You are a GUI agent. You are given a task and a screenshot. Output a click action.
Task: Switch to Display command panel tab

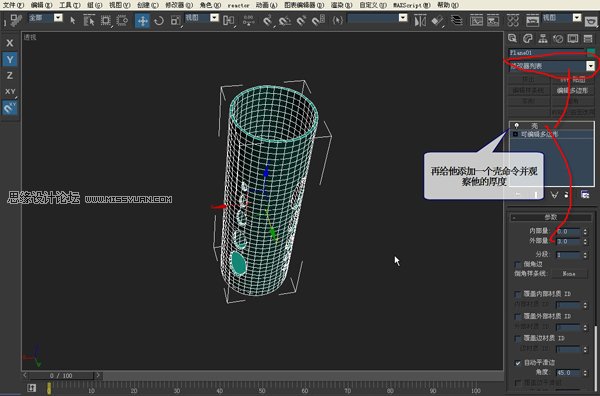(573, 38)
